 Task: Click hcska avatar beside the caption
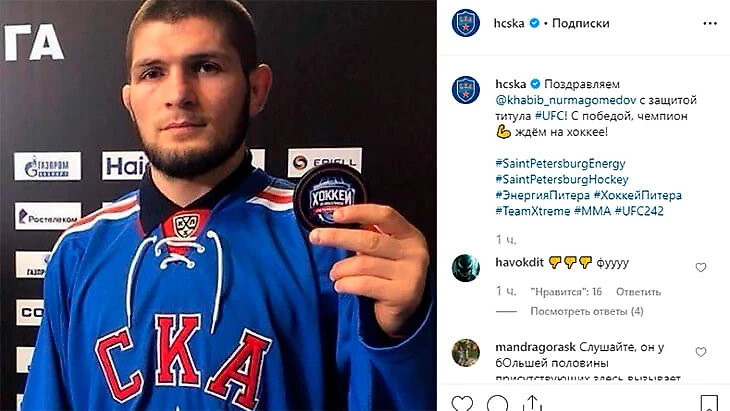(x=465, y=90)
